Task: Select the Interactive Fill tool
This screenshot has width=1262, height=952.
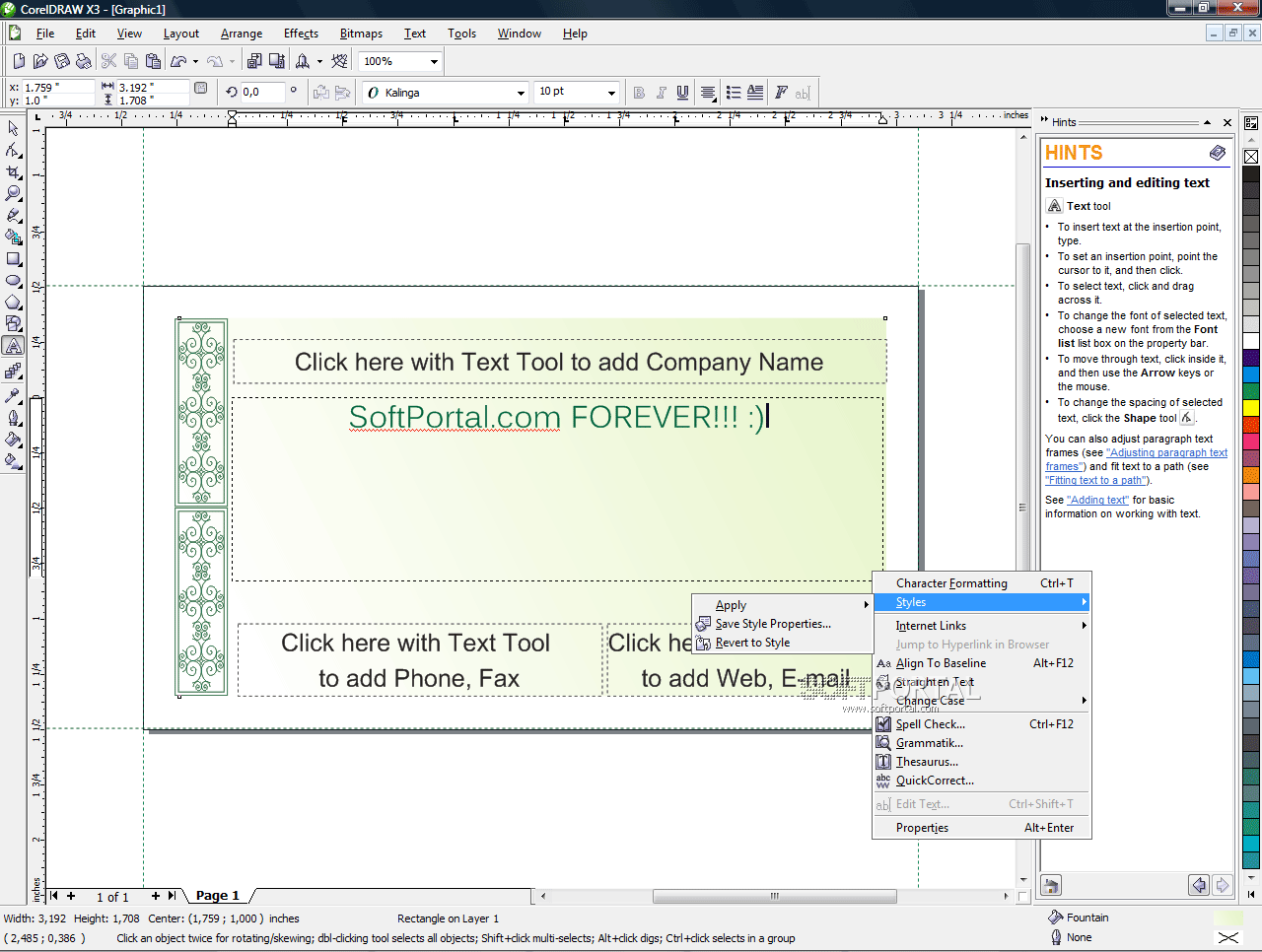Action: click(x=13, y=460)
